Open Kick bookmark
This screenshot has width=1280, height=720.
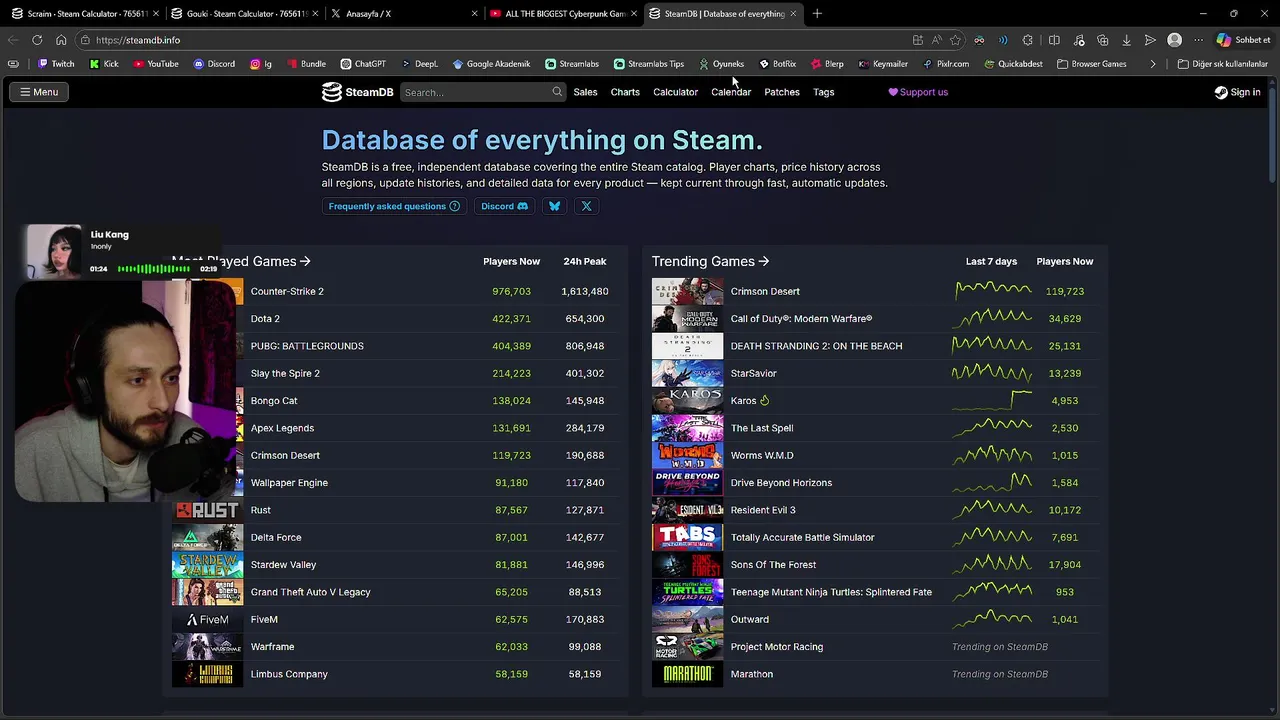(104, 64)
